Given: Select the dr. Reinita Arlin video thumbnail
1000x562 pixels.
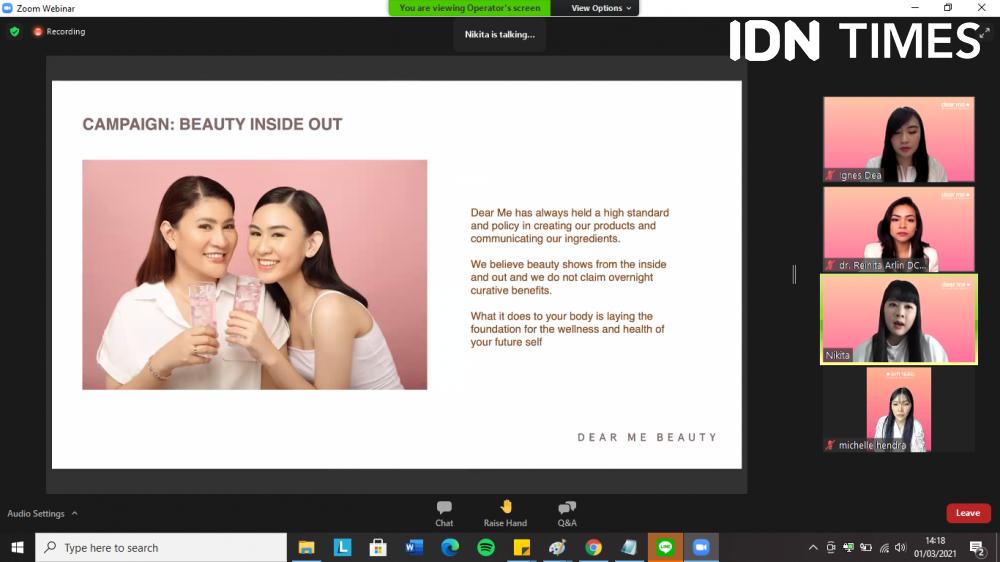Looking at the screenshot, I should click(899, 229).
